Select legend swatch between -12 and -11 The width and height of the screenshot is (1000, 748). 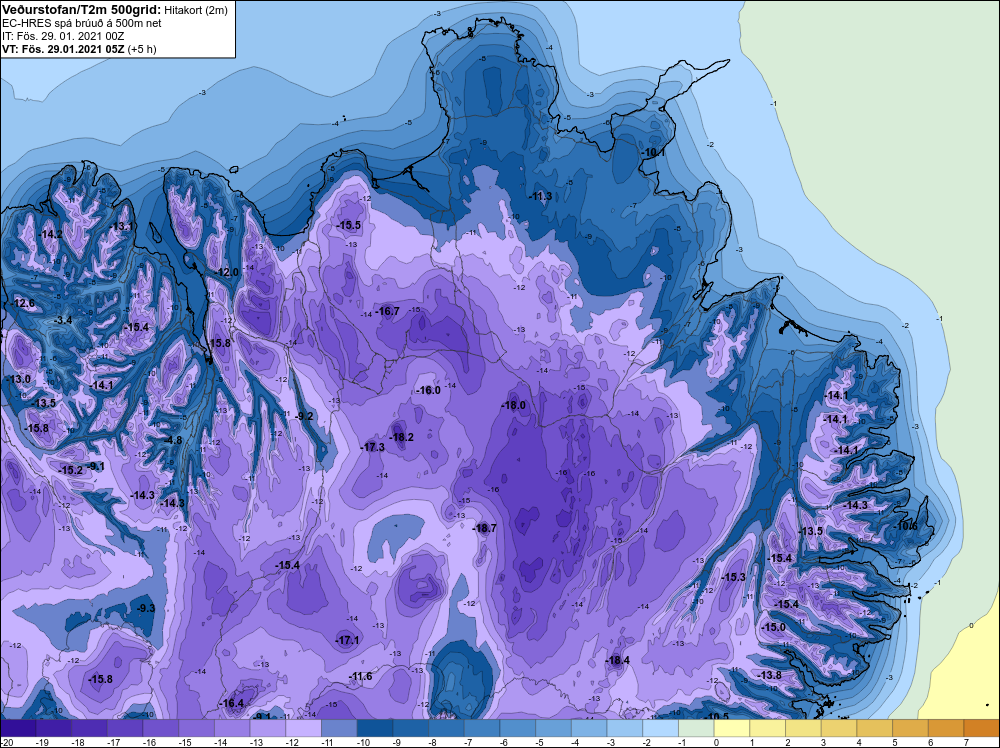click(304, 728)
